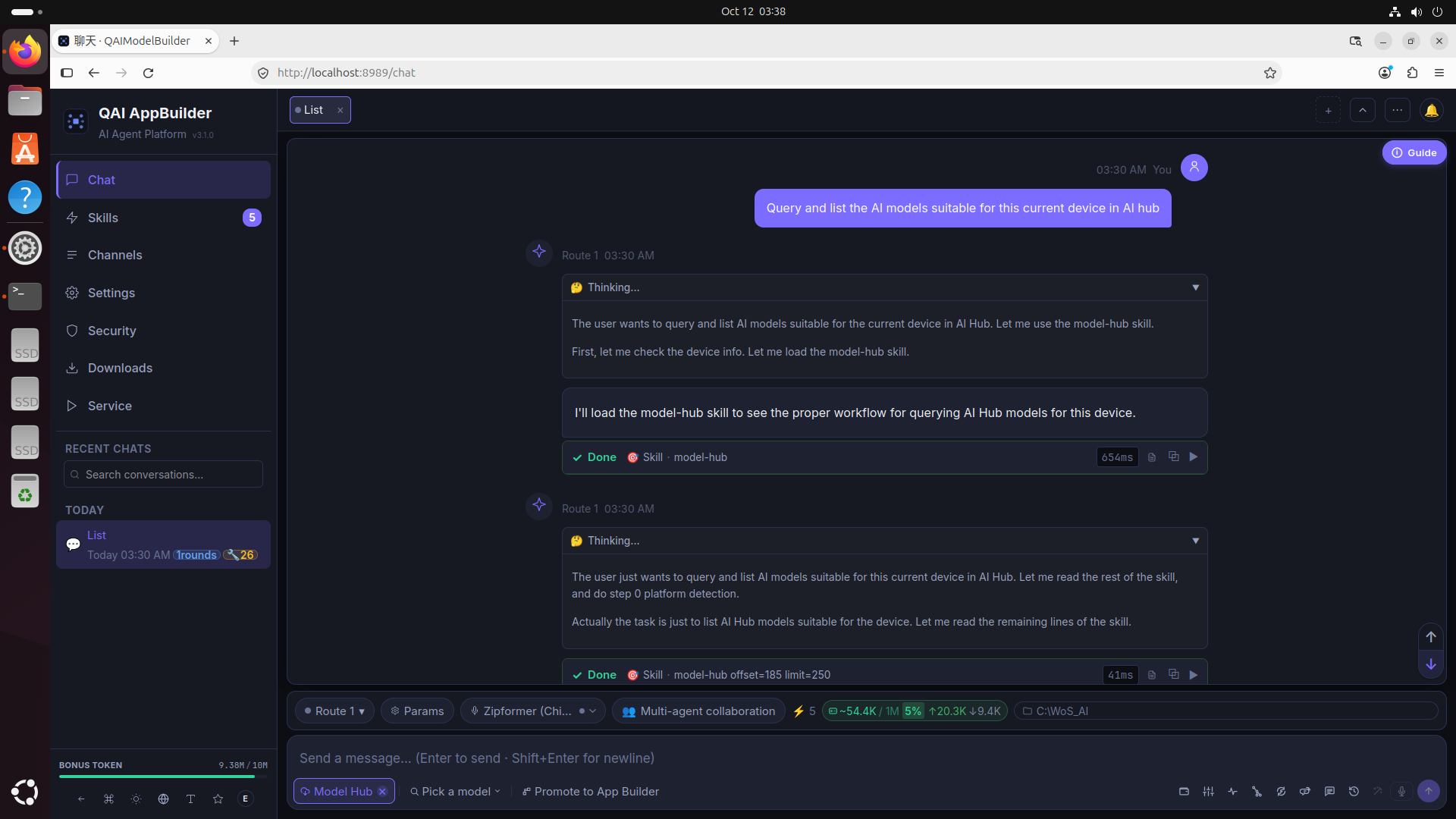Open the Route 1 dropdown
This screenshot has height=819, width=1456.
coord(334,711)
